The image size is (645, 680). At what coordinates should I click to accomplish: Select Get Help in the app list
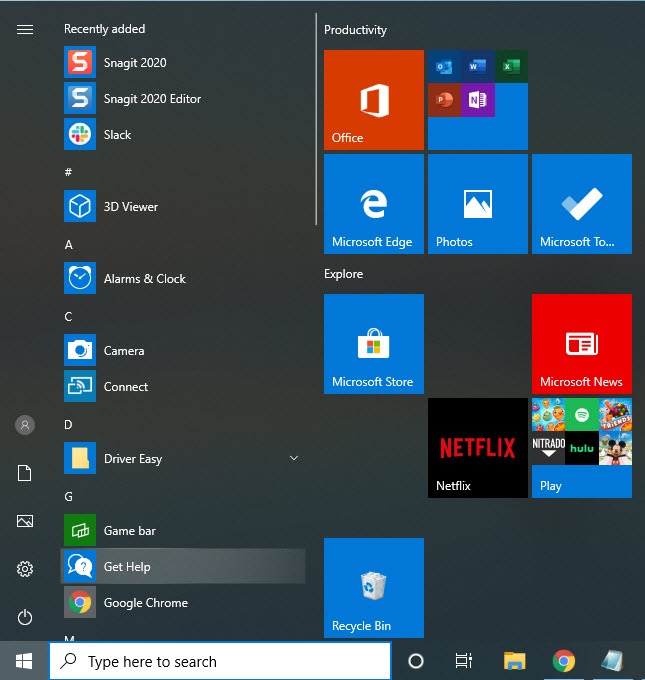tap(127, 567)
